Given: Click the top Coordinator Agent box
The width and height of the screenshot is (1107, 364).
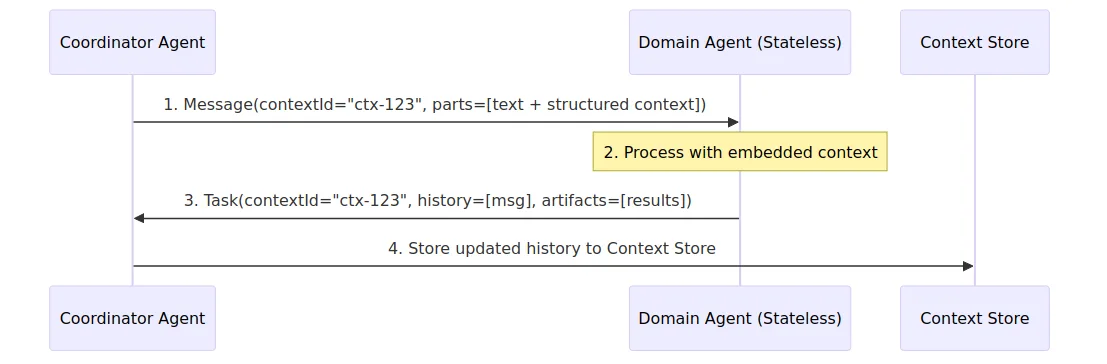Looking at the screenshot, I should click(x=132, y=42).
